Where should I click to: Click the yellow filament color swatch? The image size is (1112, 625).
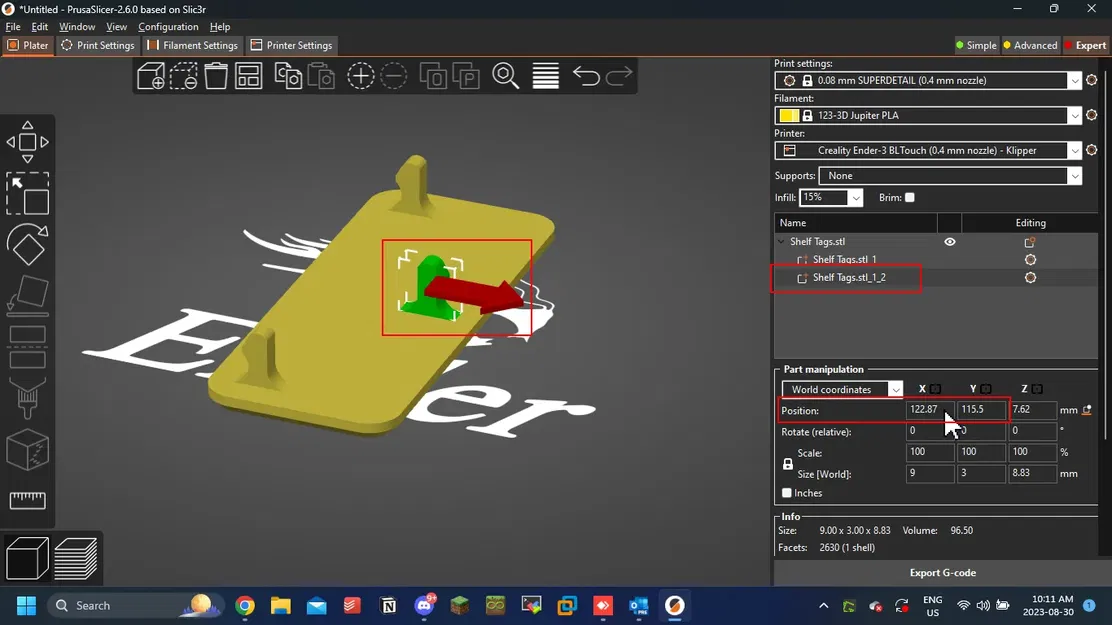point(789,115)
